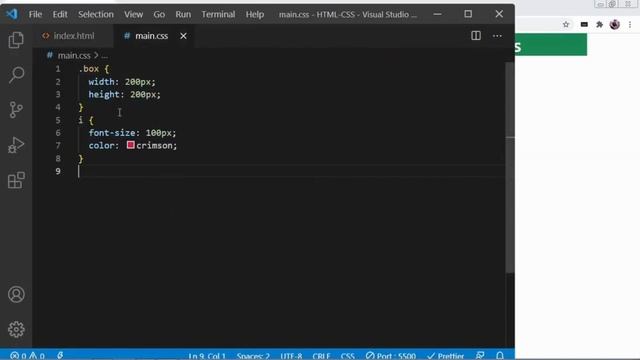Click the browser profile avatar
This screenshot has height=360, width=640.
pos(615,24)
